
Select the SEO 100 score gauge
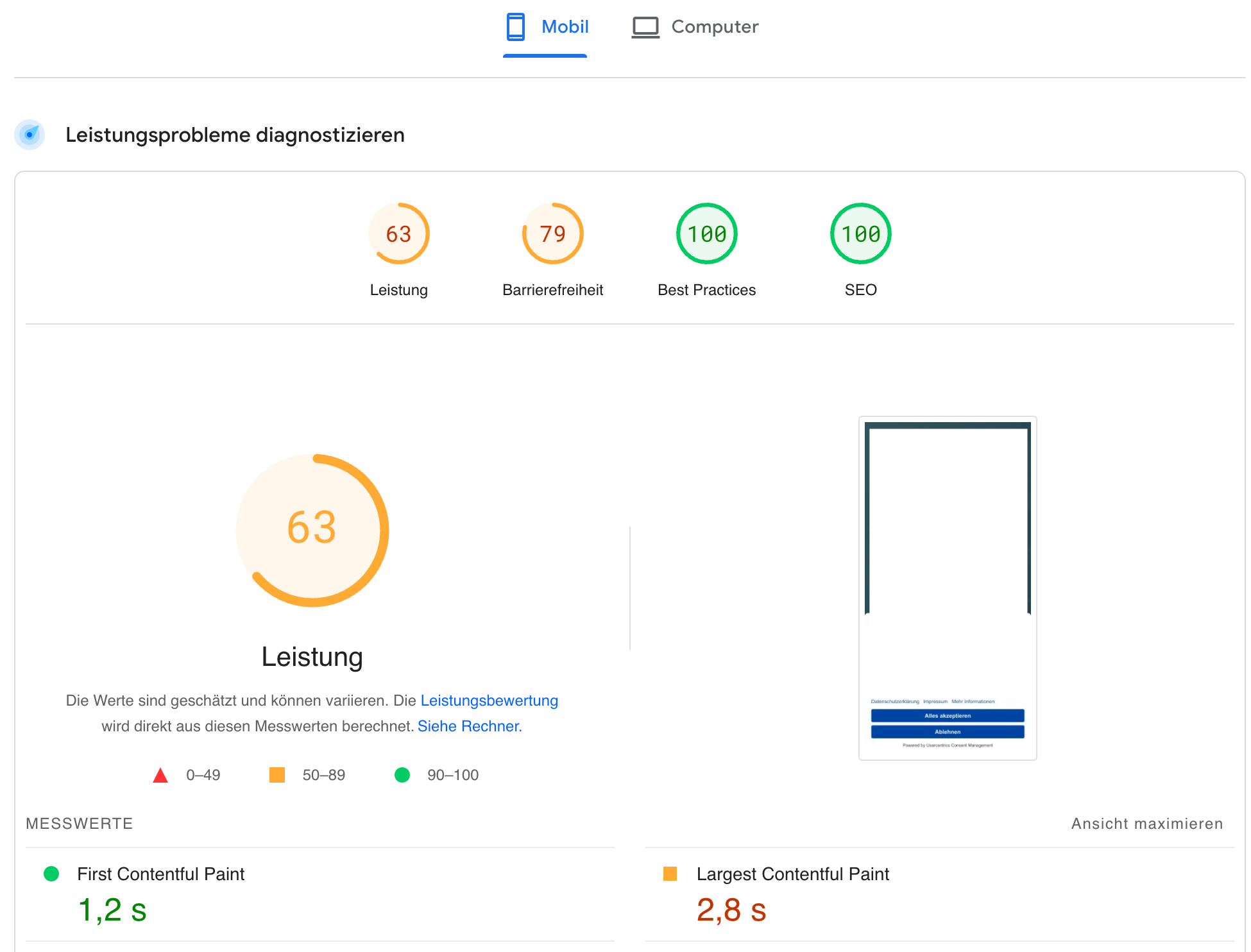860,234
